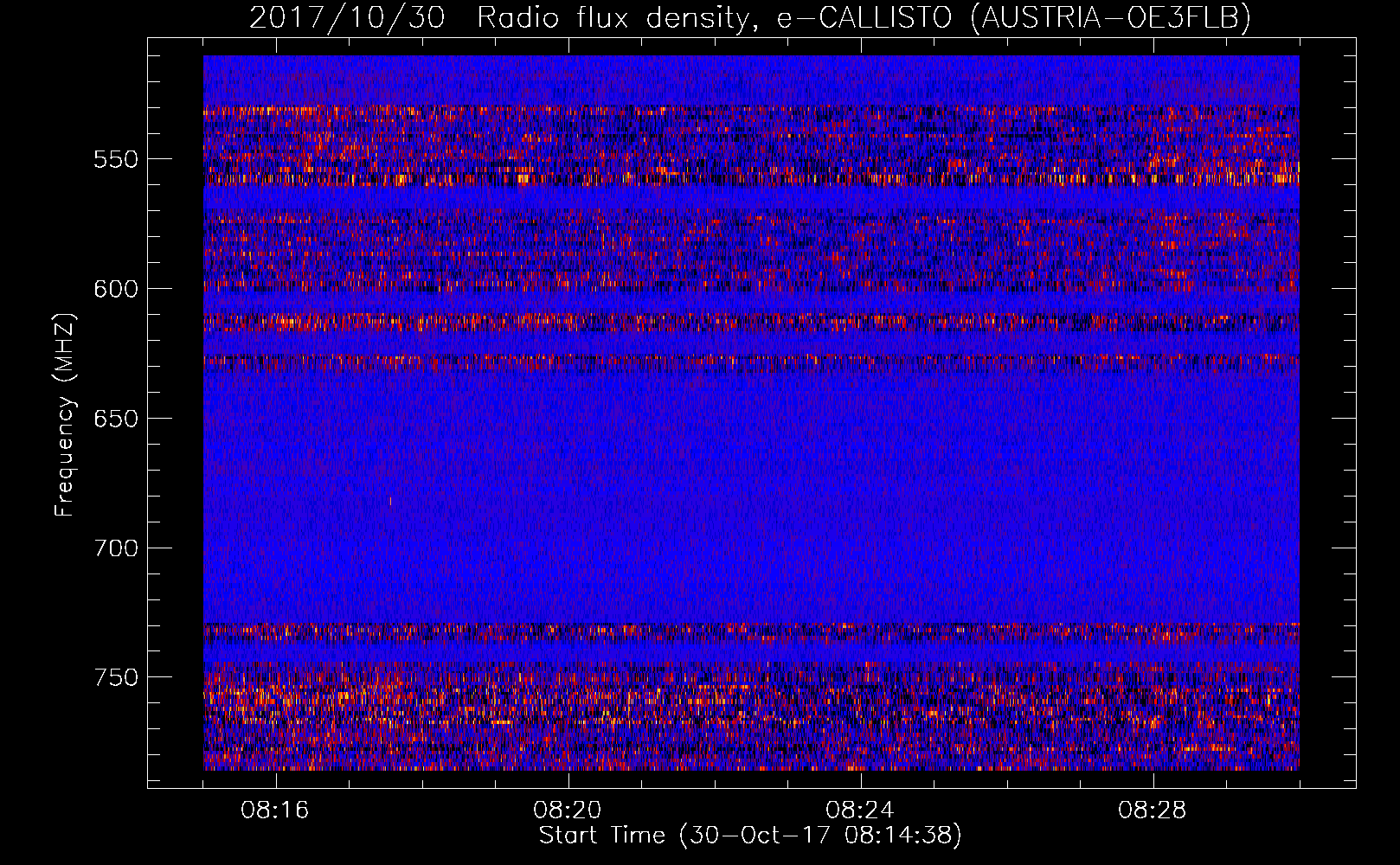Click the 08:20 time tick label
This screenshot has width=1400, height=865.
point(568,811)
